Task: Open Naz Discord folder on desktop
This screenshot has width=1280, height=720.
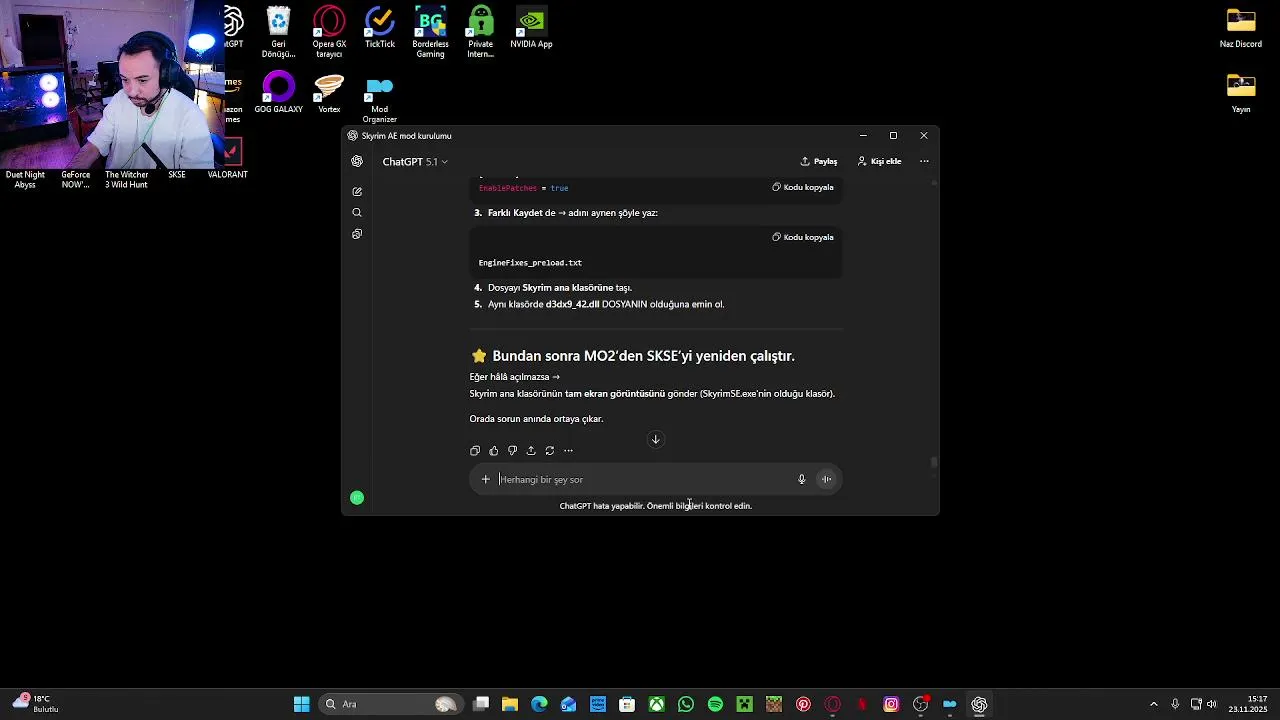Action: coord(1241,27)
